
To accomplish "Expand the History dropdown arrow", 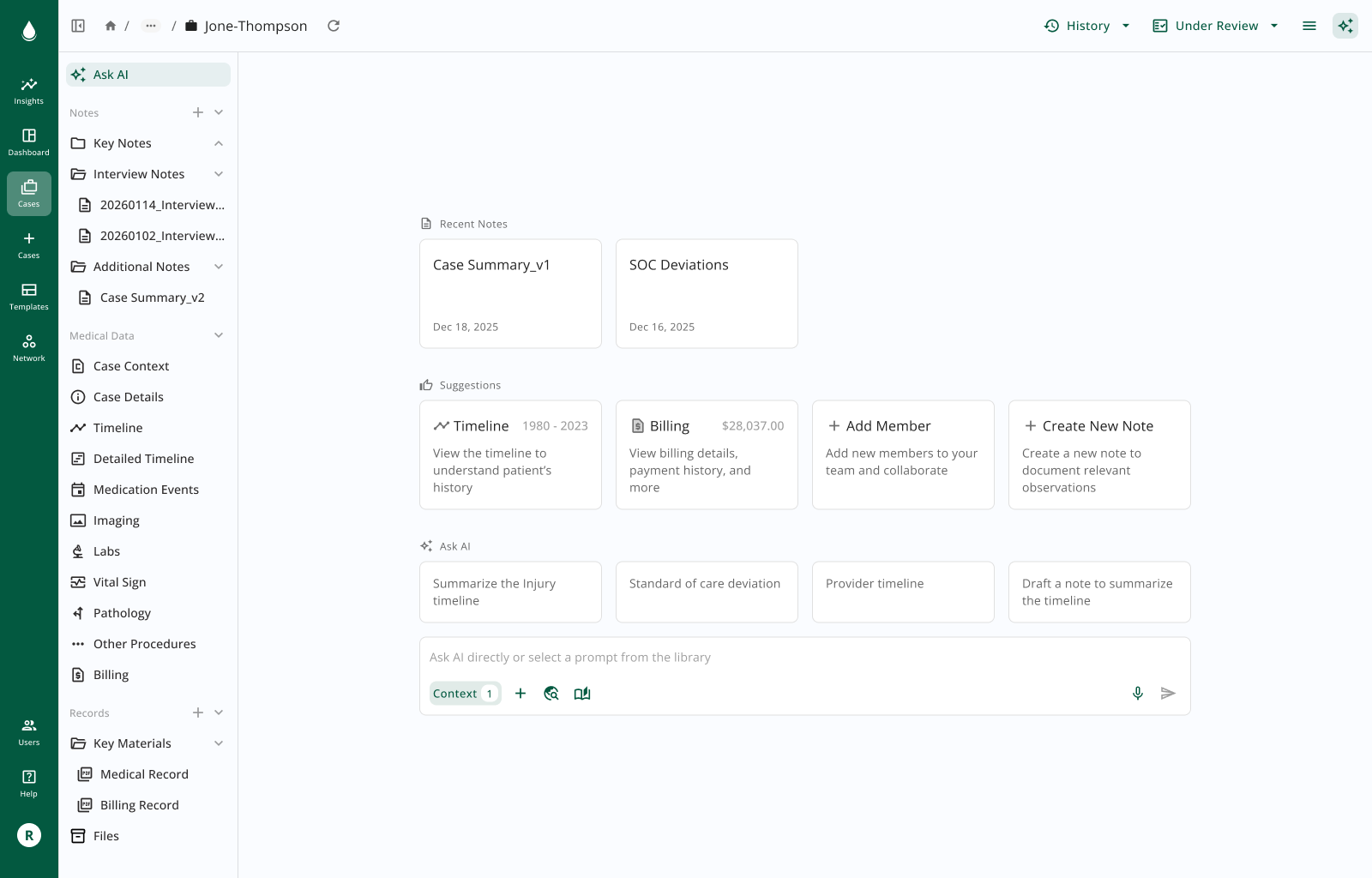I will point(1125,26).
